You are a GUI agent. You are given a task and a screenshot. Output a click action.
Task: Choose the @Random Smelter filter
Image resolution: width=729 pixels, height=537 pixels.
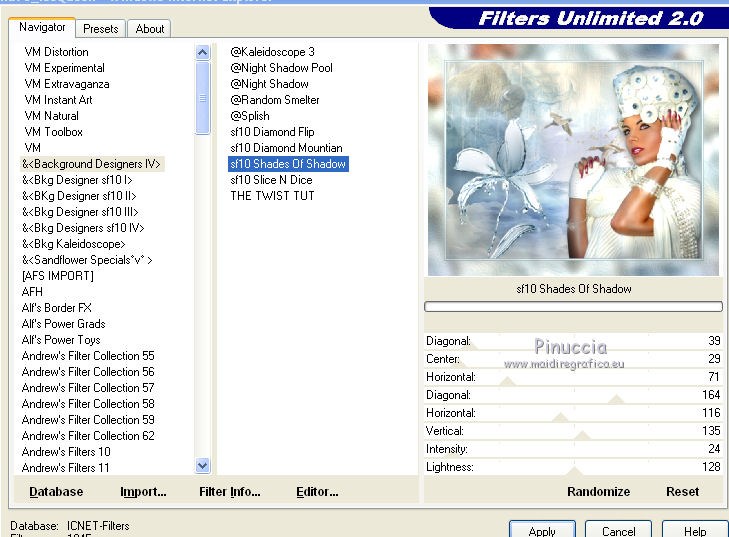click(275, 100)
